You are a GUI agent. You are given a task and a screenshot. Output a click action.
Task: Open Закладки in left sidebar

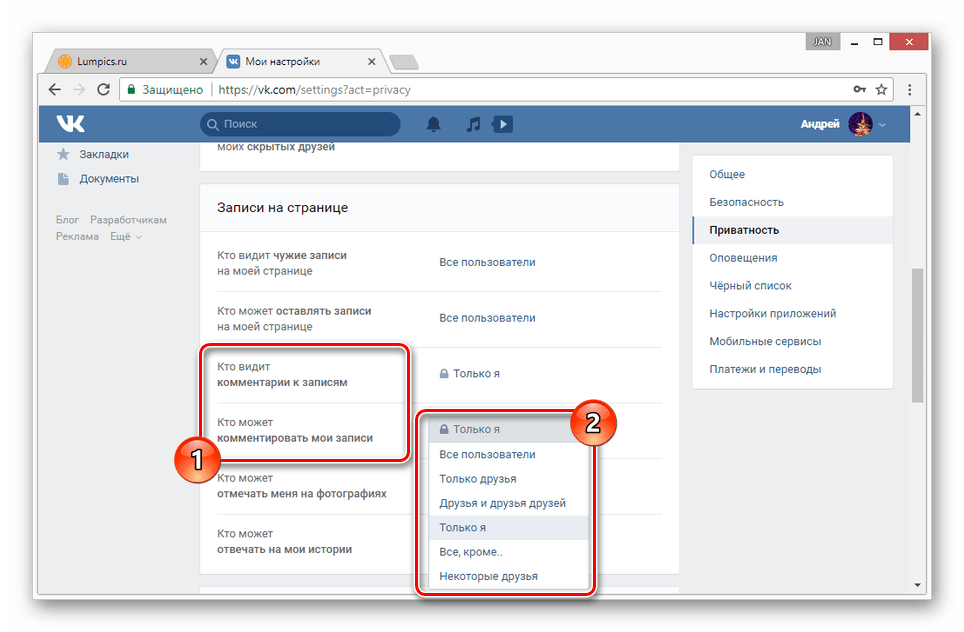[x=104, y=154]
